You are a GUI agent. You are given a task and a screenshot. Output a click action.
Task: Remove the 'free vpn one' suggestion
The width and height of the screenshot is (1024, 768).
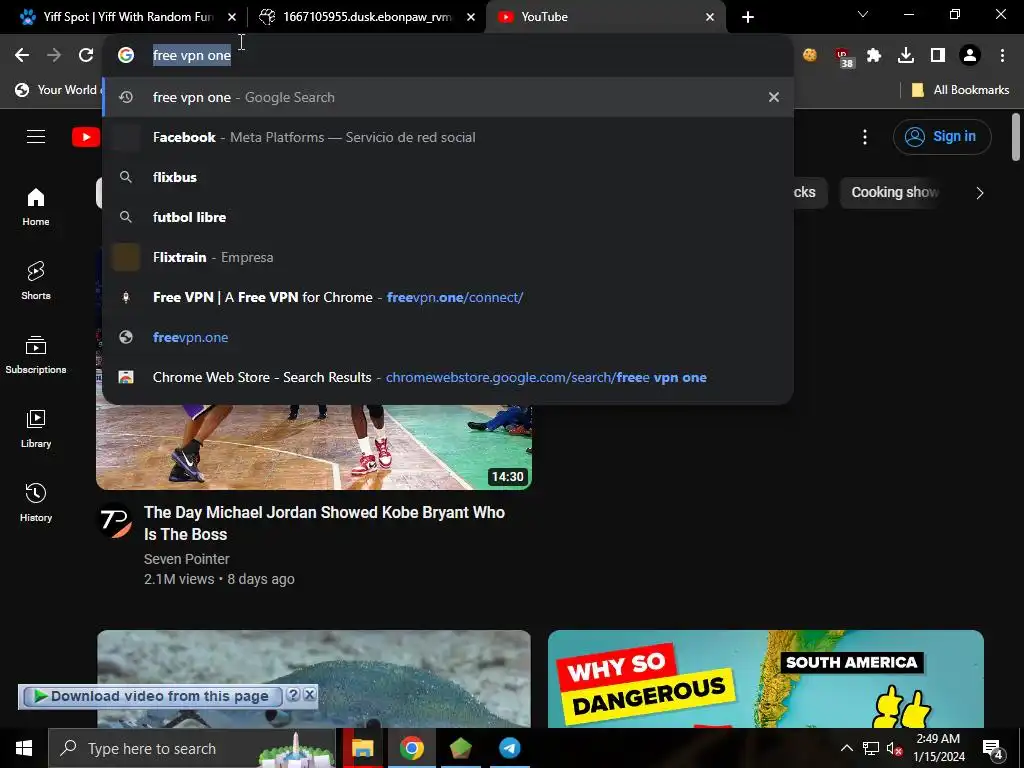pyautogui.click(x=774, y=97)
